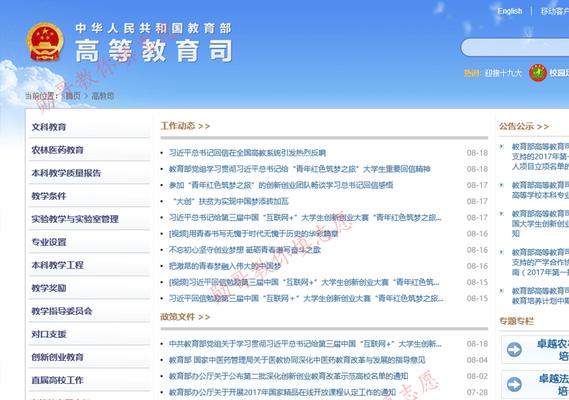
Task: Click the national emblem logo
Action: click(45, 42)
